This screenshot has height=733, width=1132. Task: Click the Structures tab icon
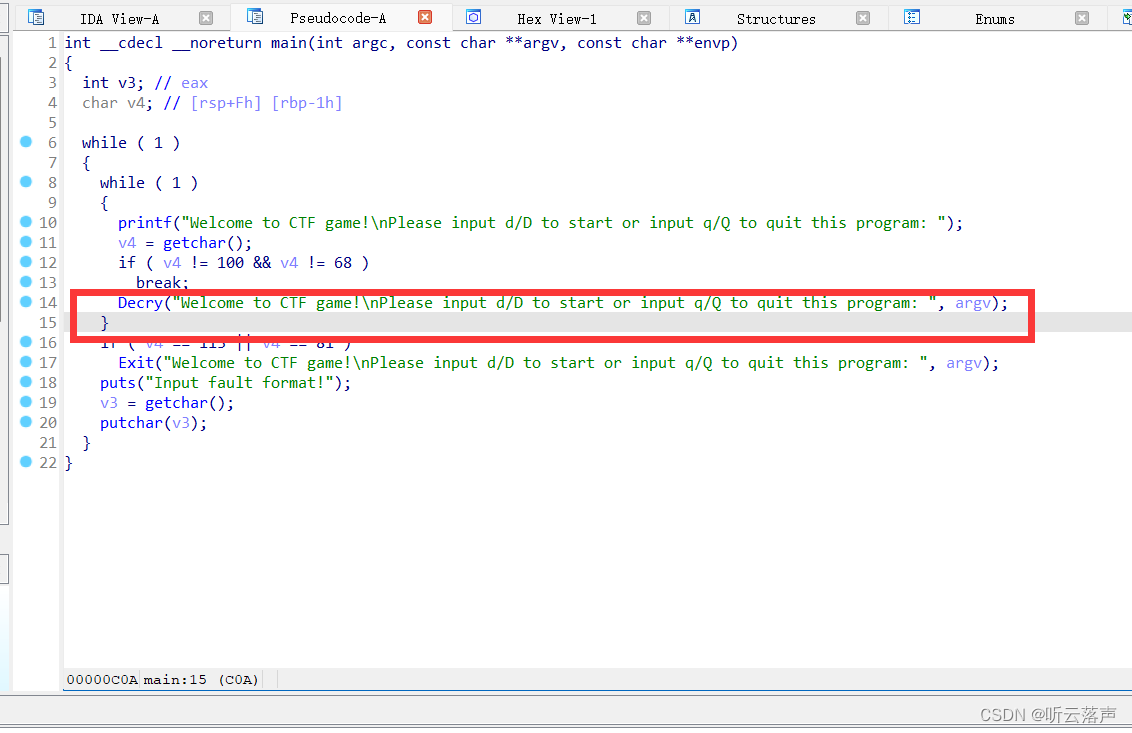[691, 17]
